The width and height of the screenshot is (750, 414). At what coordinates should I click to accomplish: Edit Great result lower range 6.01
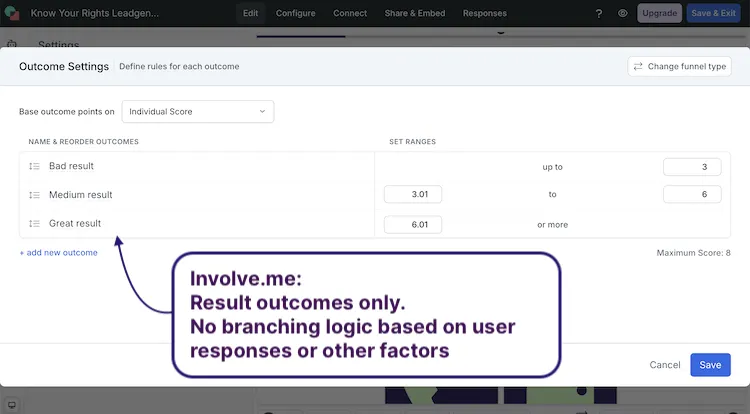click(x=413, y=224)
